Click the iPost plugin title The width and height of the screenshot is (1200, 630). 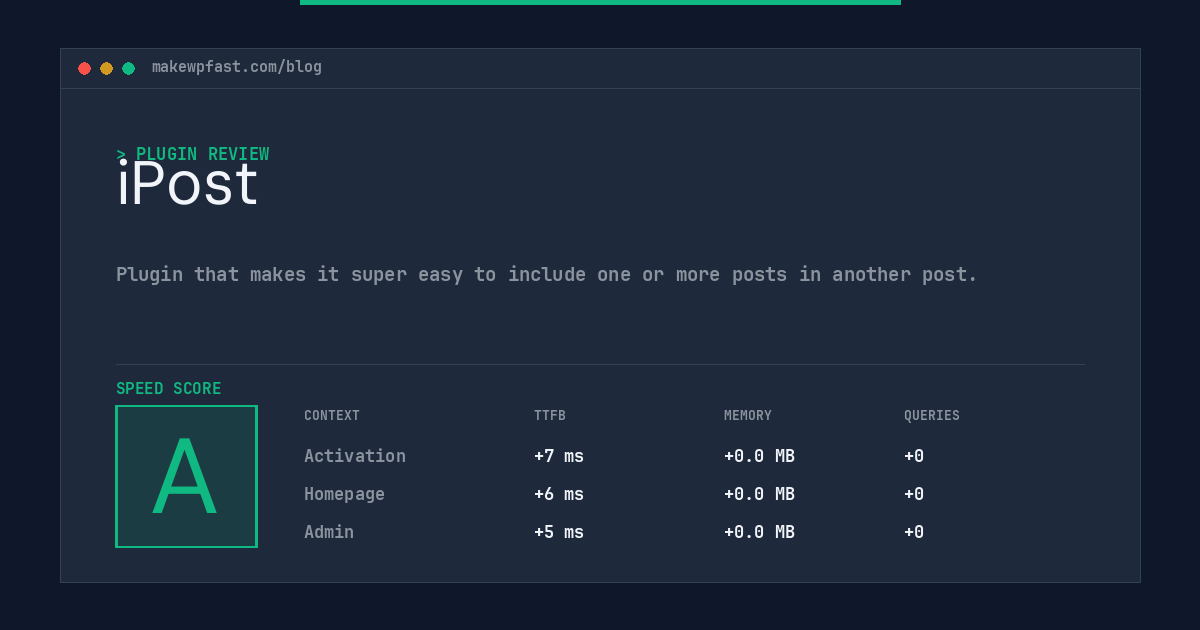188,184
